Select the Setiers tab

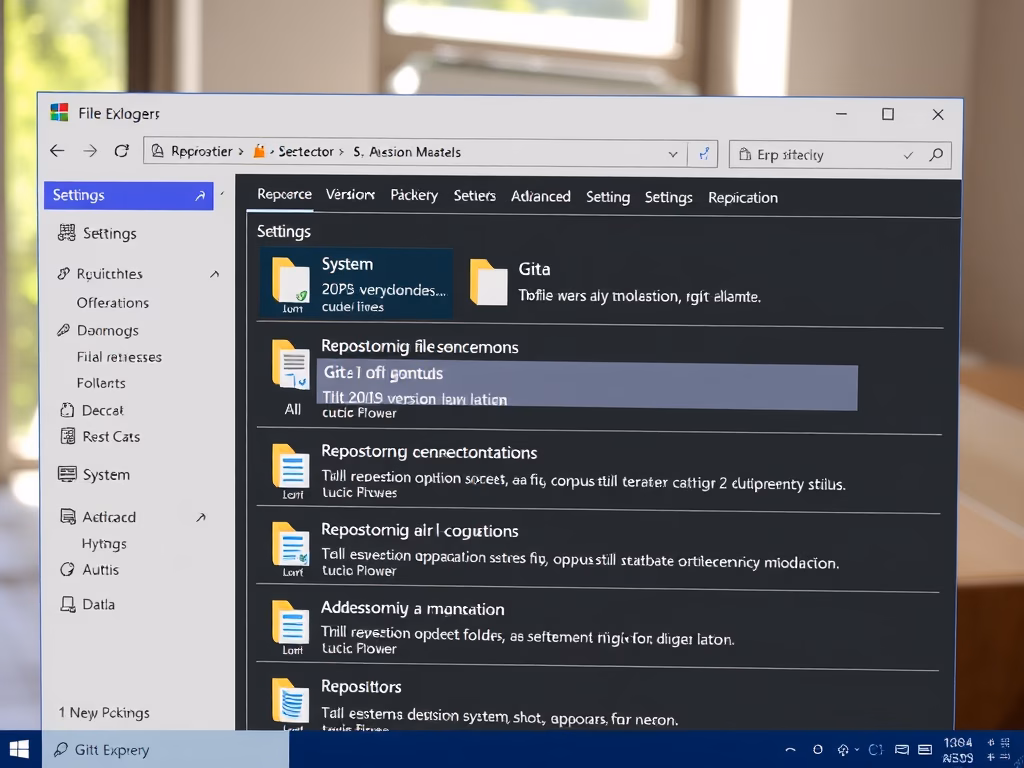475,196
